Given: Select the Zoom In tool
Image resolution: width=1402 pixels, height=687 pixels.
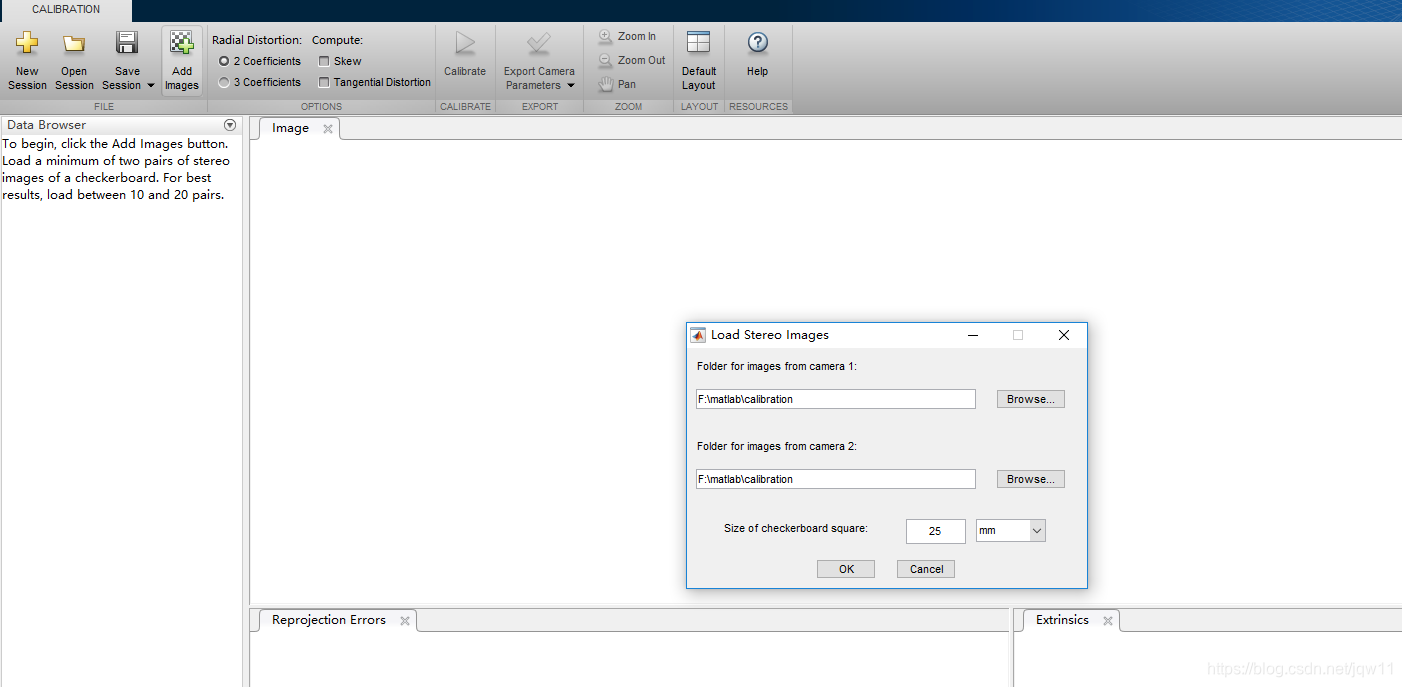Looking at the screenshot, I should pos(628,36).
